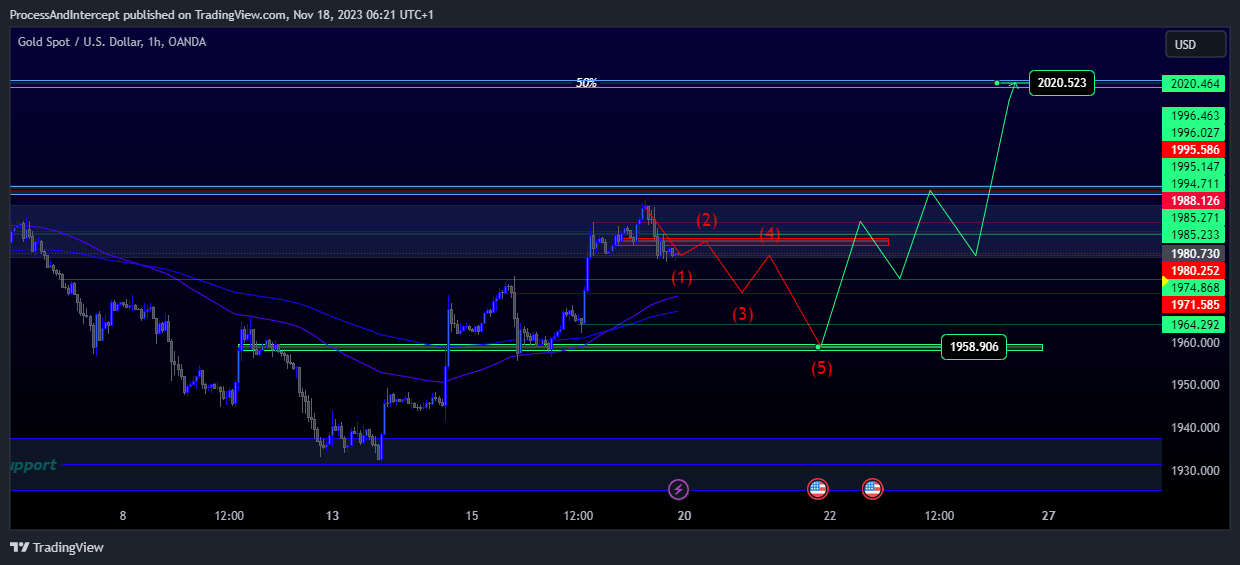The width and height of the screenshot is (1240, 565).
Task: Click the 1950.000 price scale value
Action: [1196, 385]
